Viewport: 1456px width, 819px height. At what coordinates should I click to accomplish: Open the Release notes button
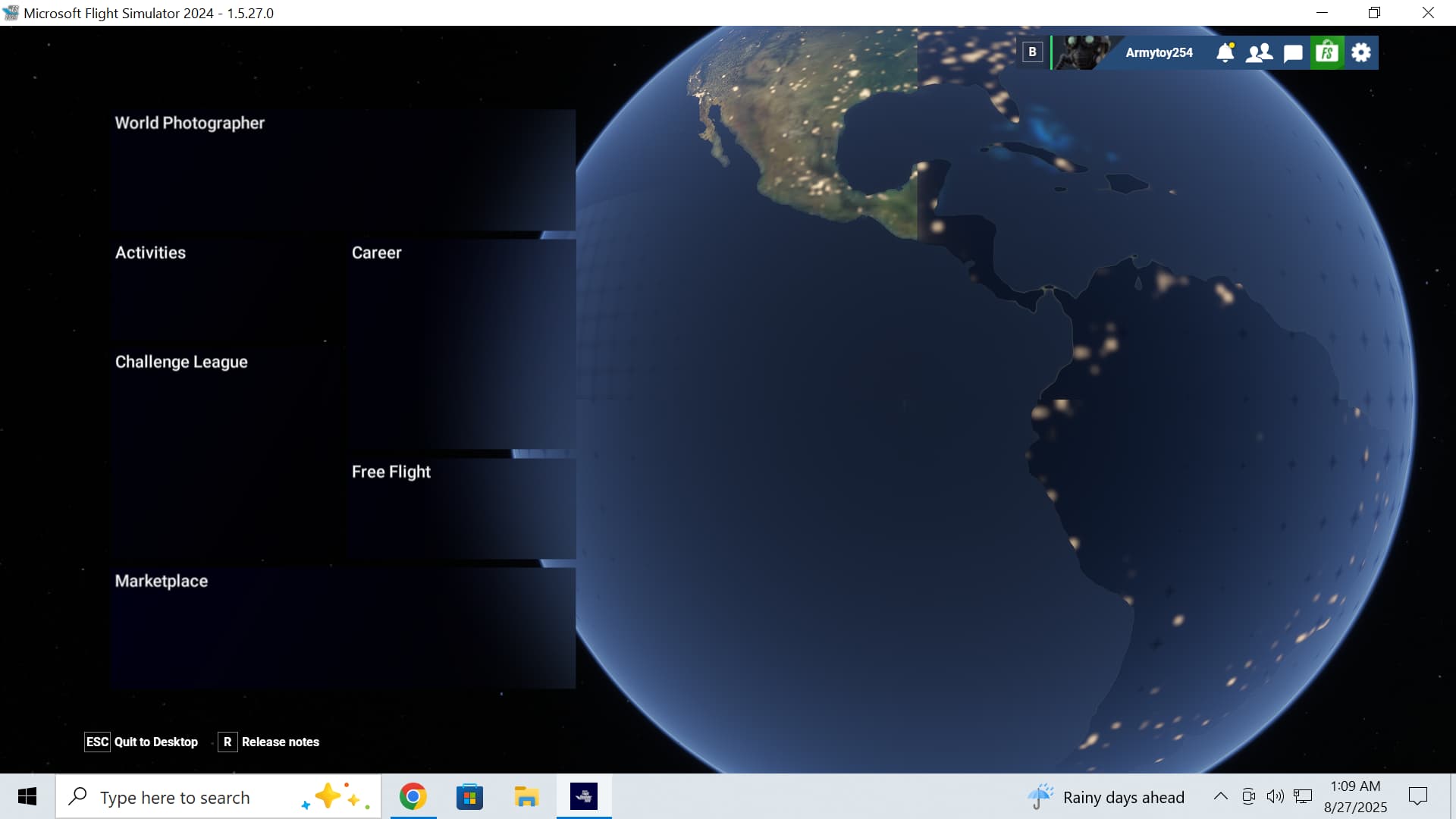[270, 742]
